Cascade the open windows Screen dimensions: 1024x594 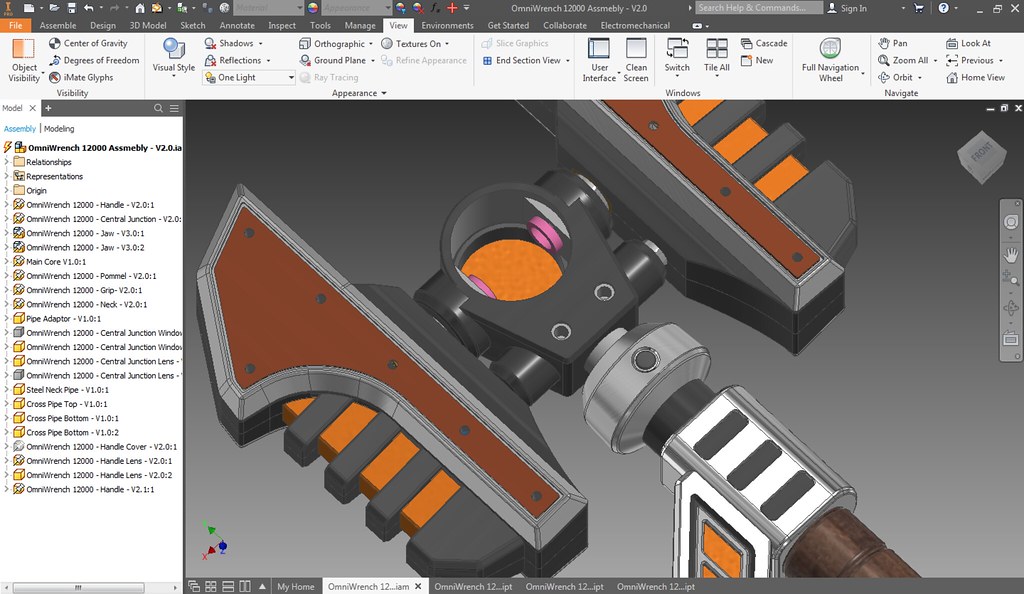(x=764, y=43)
